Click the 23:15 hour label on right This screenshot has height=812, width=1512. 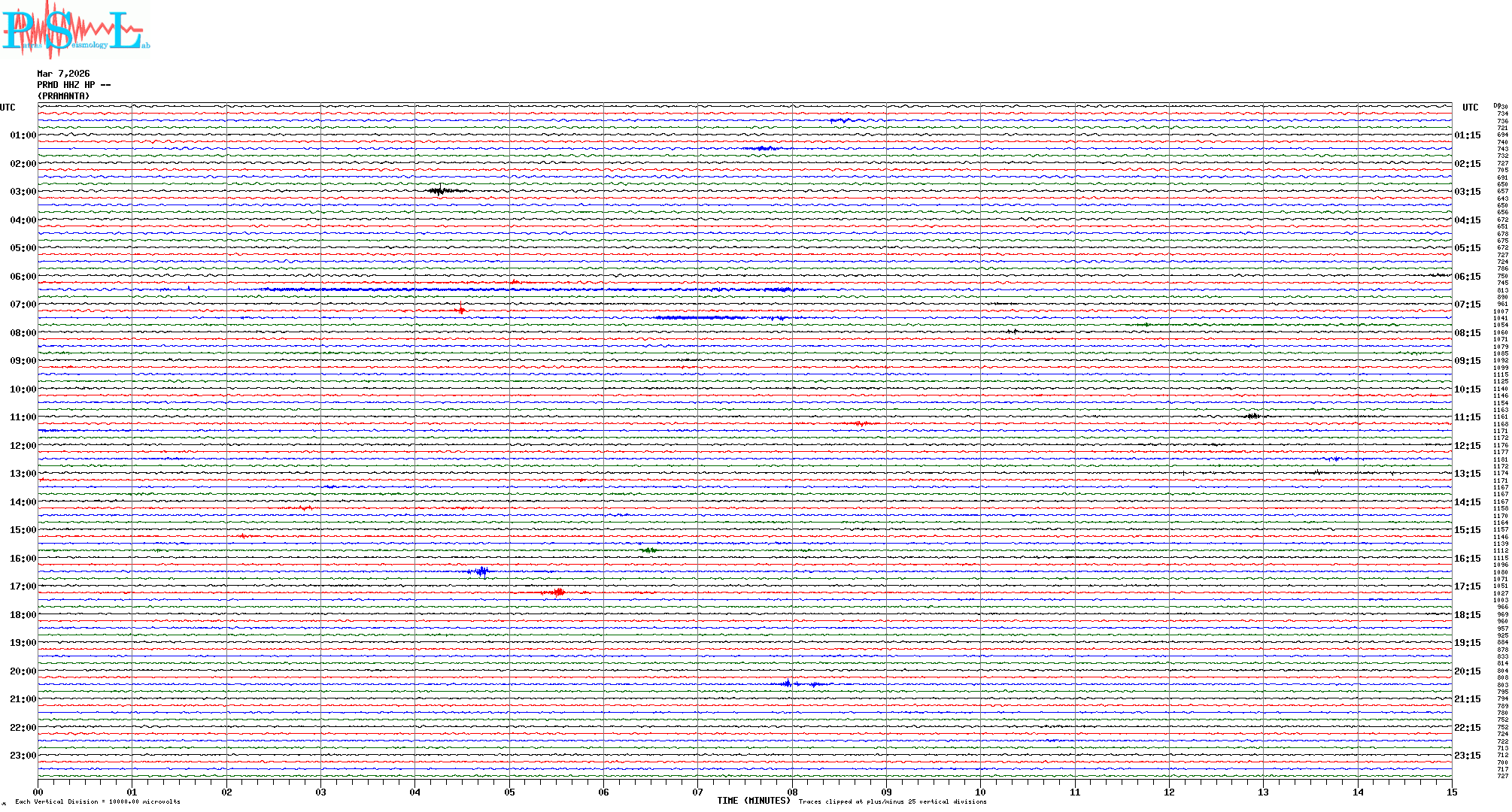[x=1467, y=756]
